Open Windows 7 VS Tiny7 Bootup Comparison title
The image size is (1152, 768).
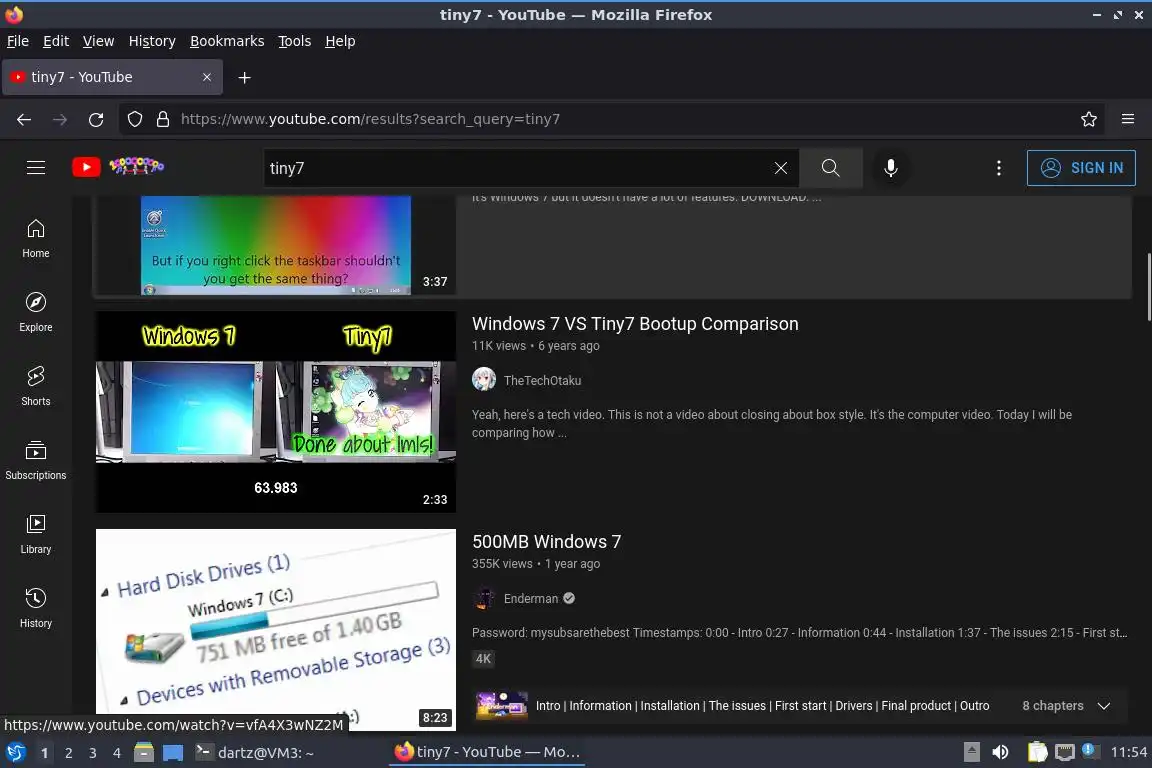635,323
